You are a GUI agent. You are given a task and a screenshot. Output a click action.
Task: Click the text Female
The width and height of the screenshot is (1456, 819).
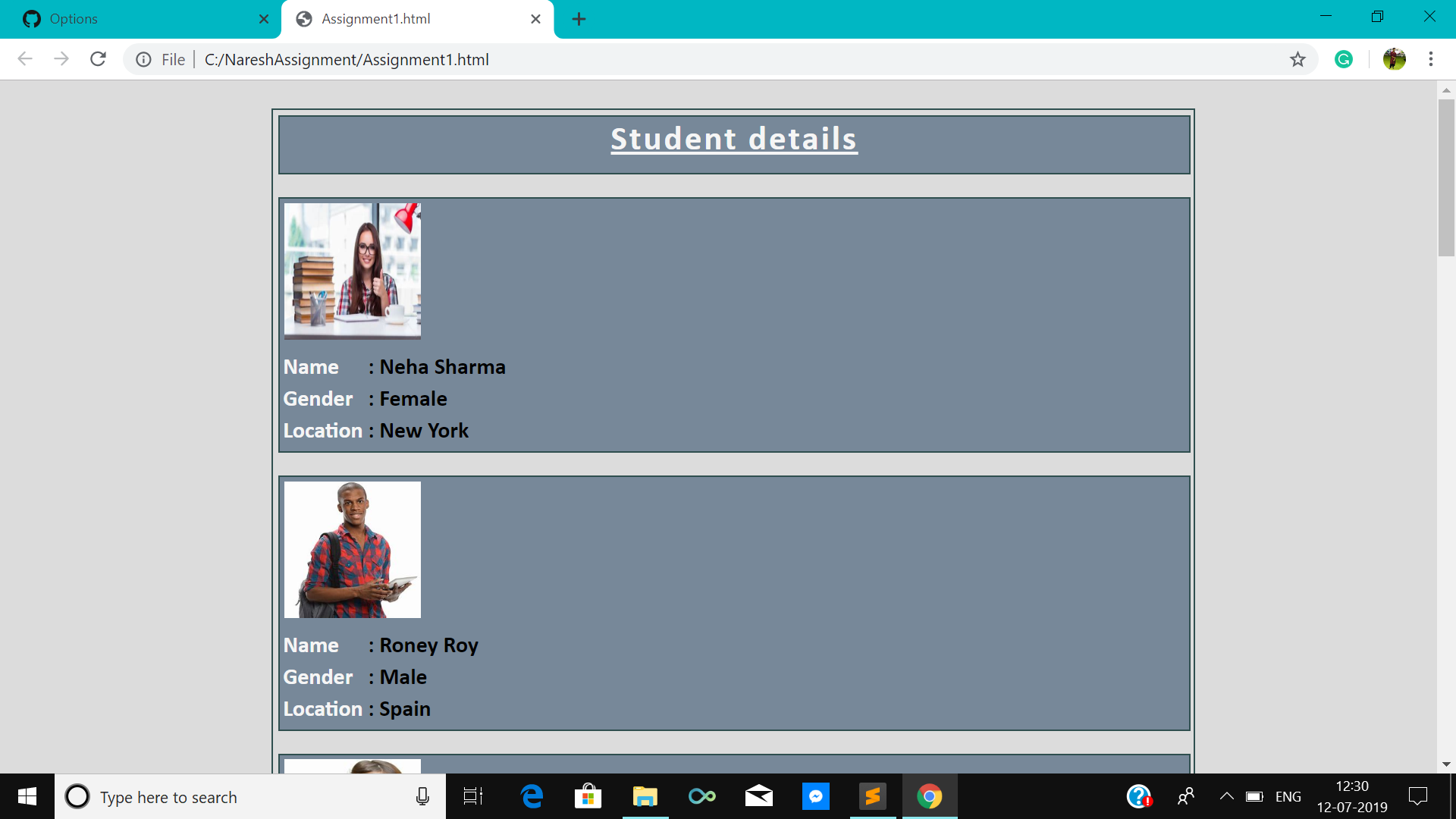(x=413, y=399)
